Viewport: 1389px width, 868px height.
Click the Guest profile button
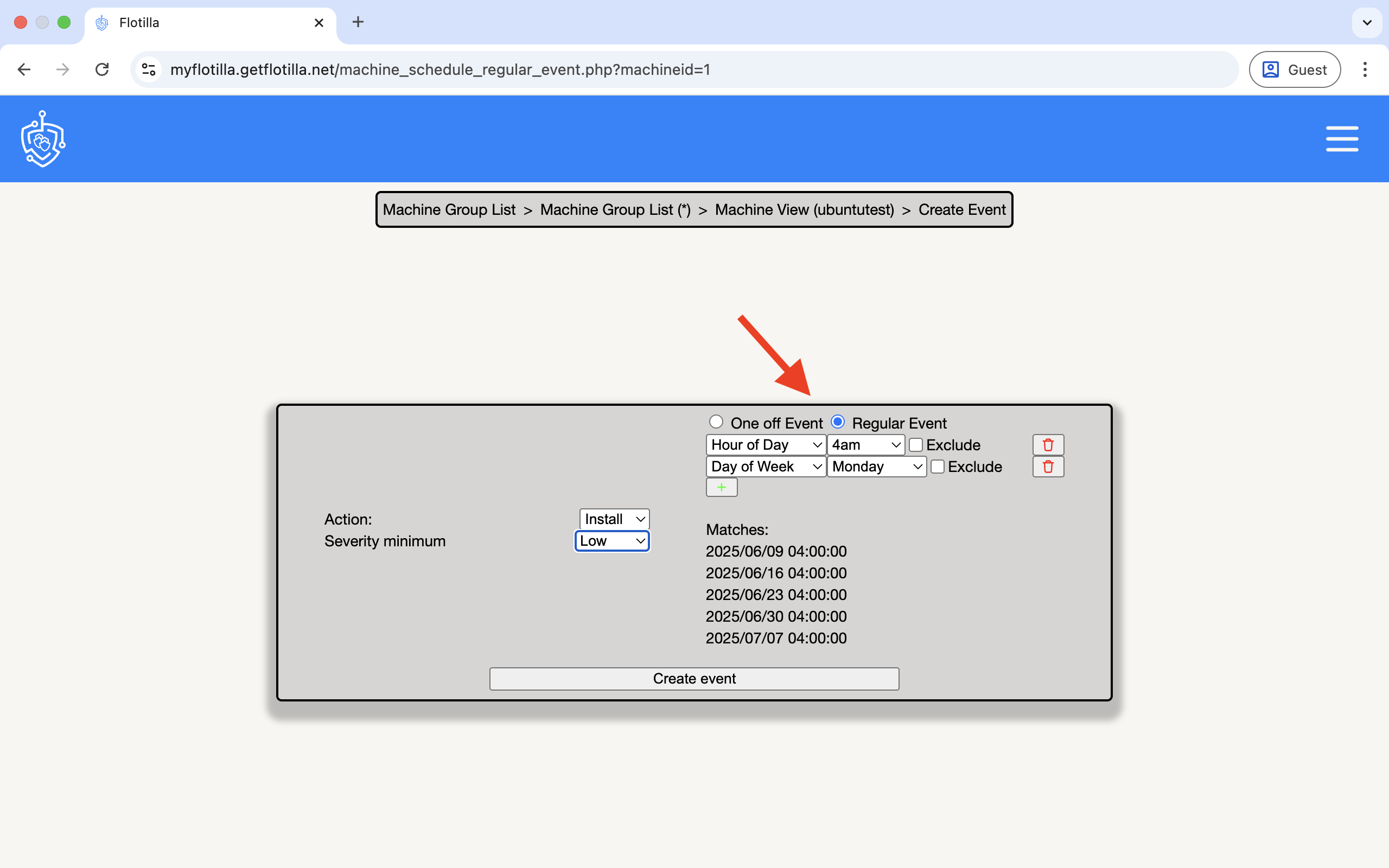[1294, 69]
